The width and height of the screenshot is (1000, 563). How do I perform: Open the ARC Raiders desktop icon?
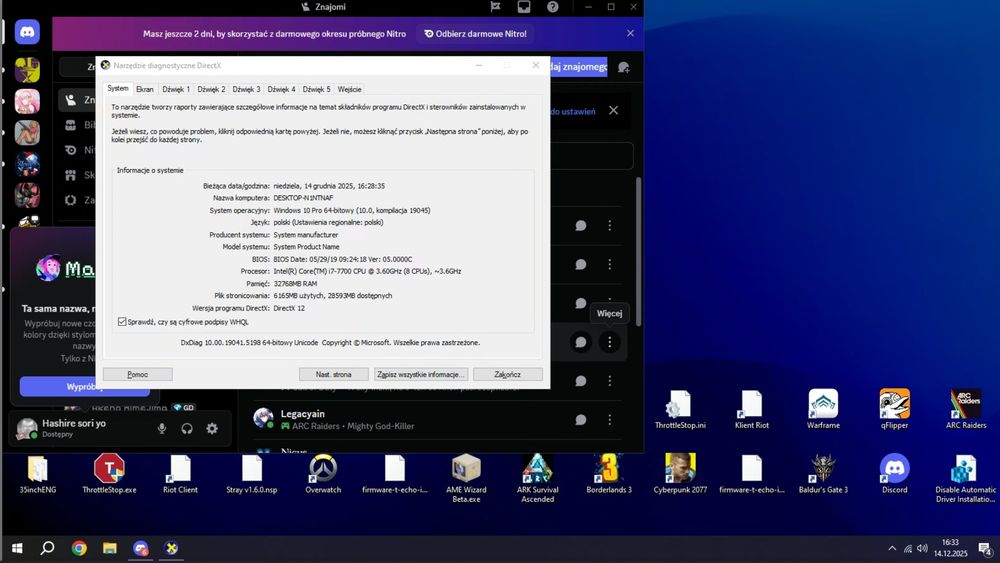966,409
